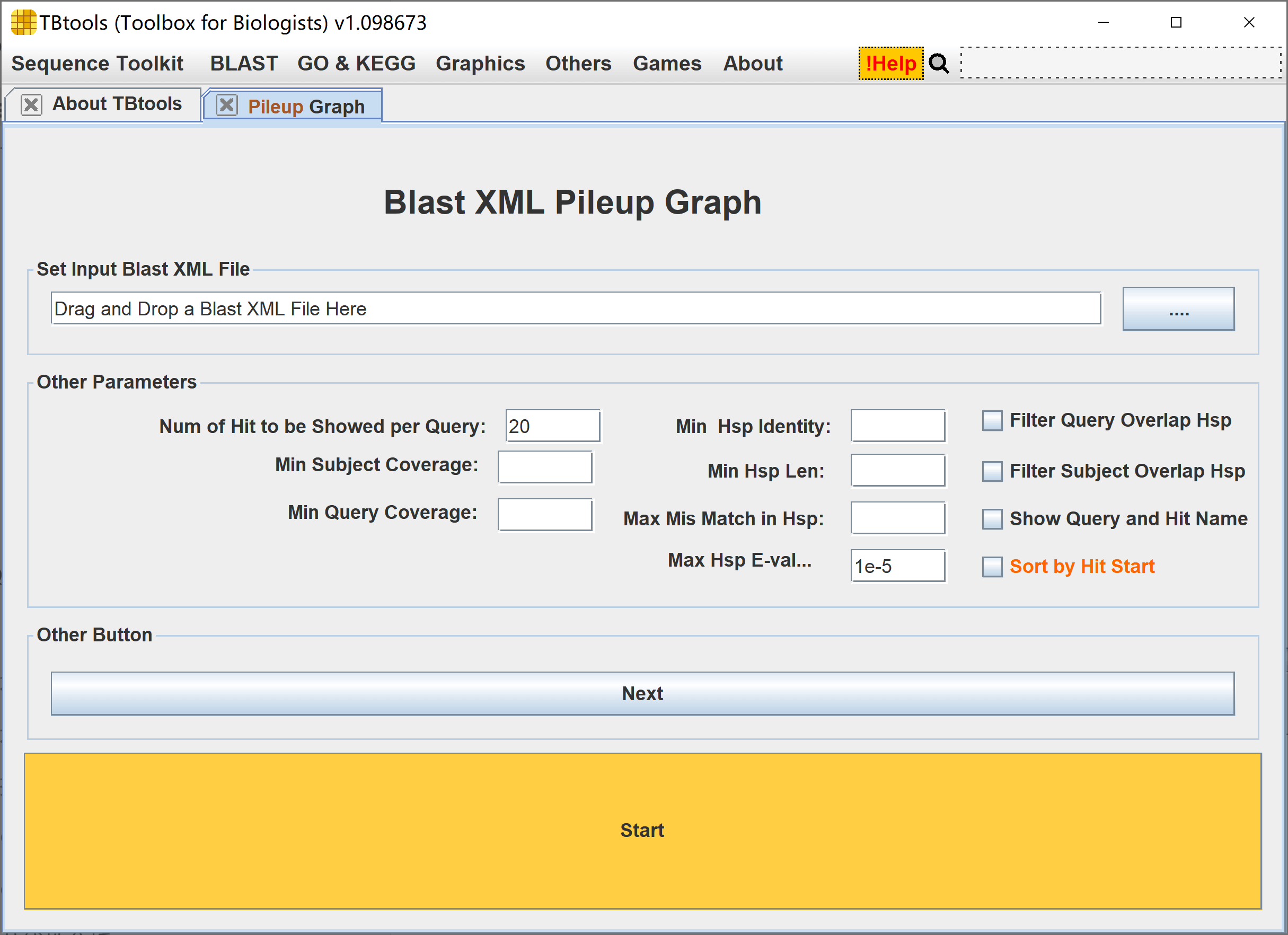
Task: Close the About TBtools tab
Action: click(31, 104)
